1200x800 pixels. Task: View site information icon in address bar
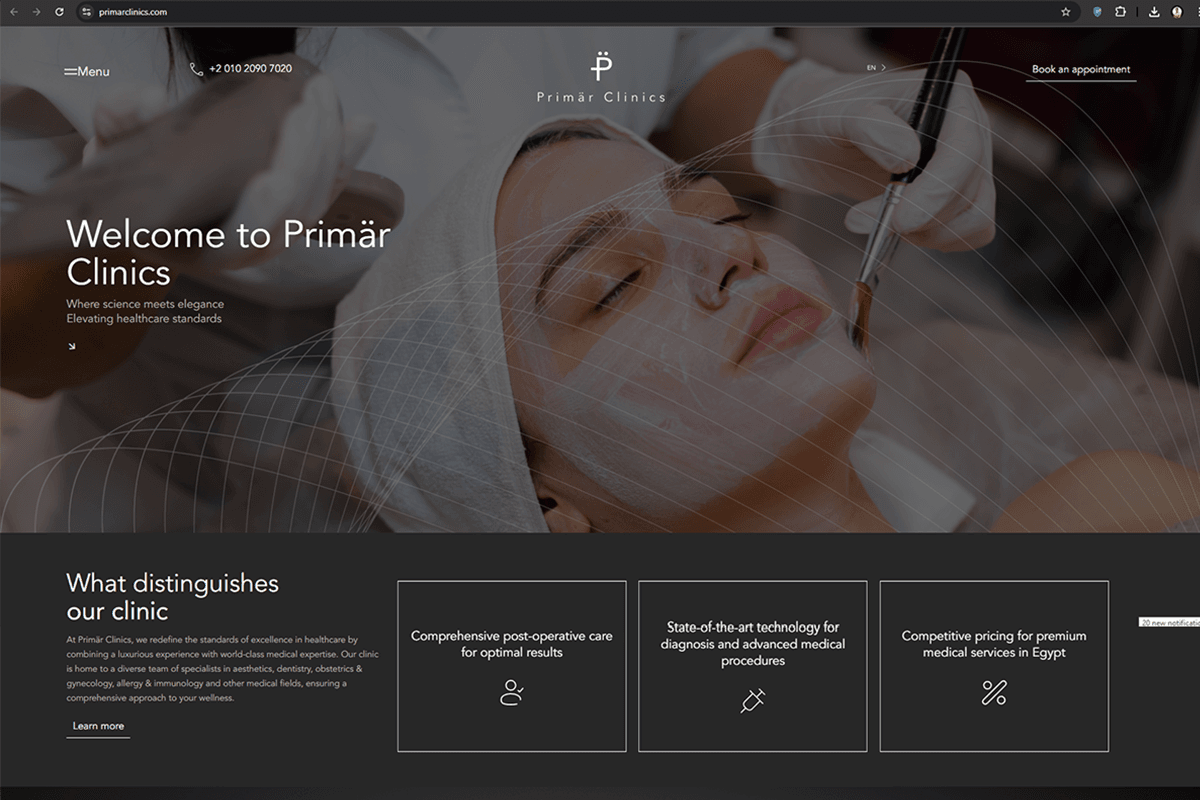(x=86, y=12)
